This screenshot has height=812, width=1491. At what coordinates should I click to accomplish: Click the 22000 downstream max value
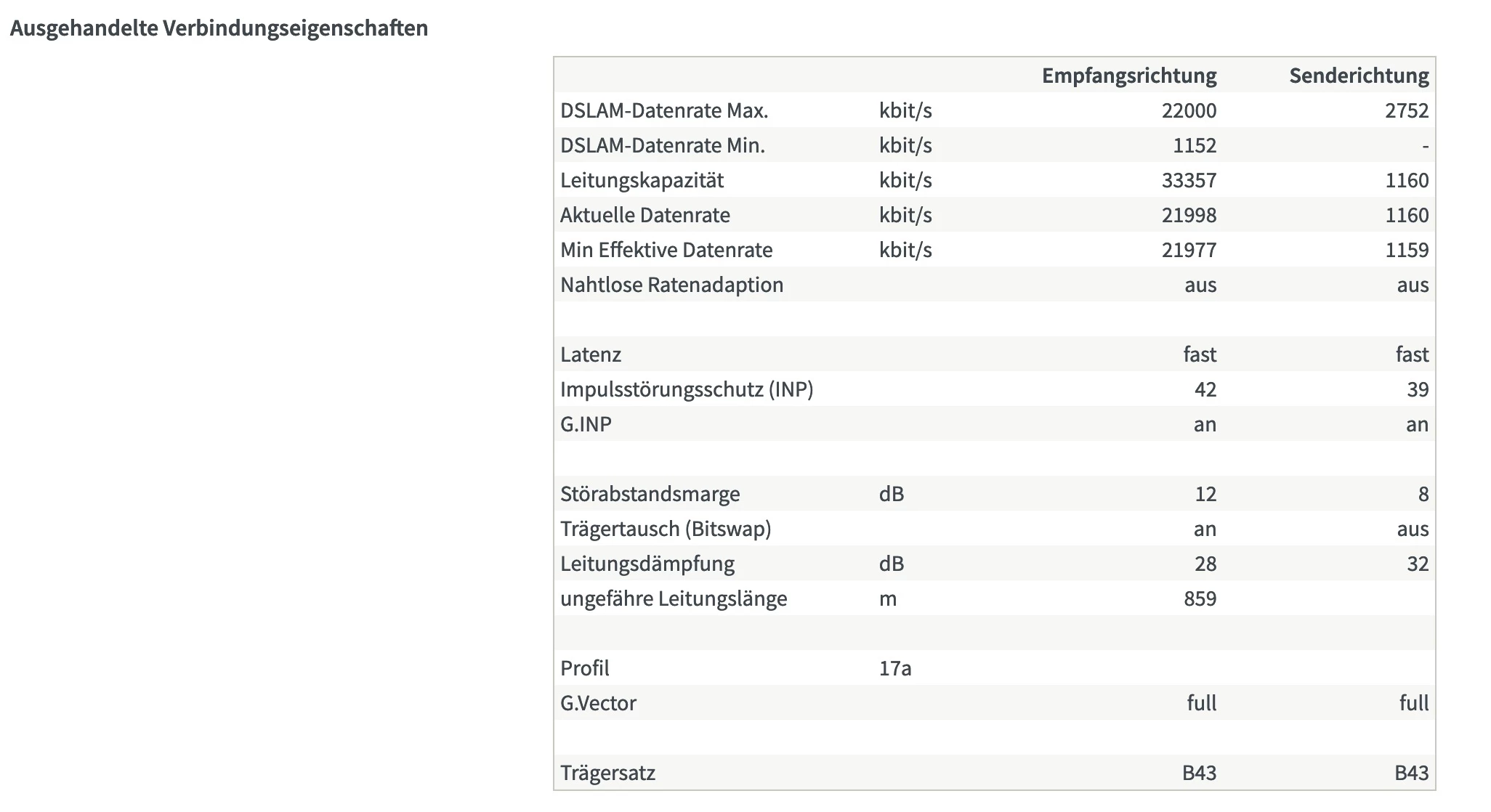(x=1188, y=110)
